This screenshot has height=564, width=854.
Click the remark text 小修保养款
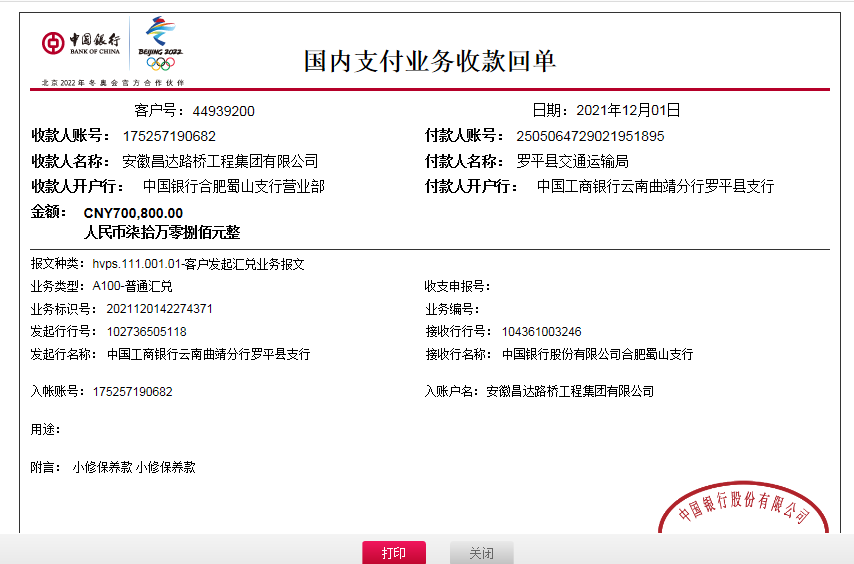pos(102,467)
